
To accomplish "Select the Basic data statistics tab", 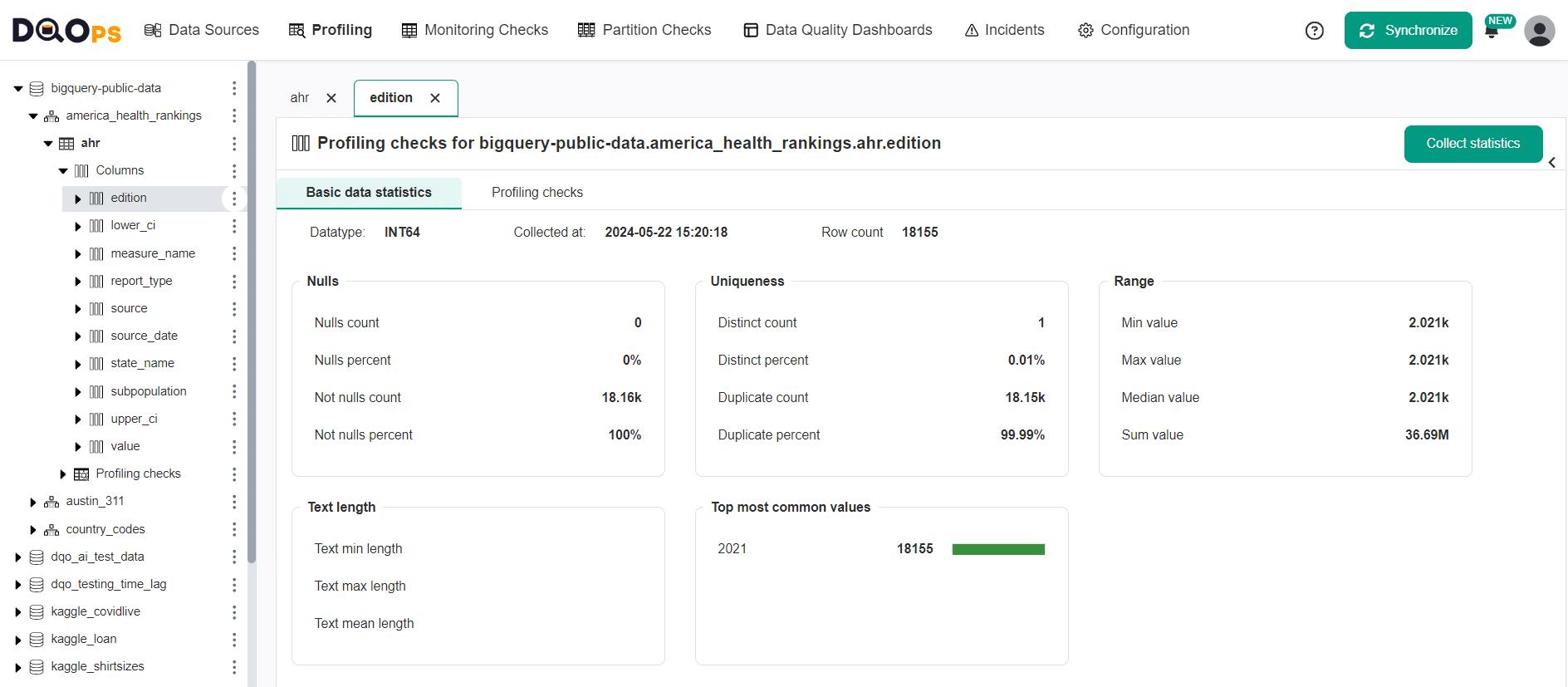I will pos(369,192).
